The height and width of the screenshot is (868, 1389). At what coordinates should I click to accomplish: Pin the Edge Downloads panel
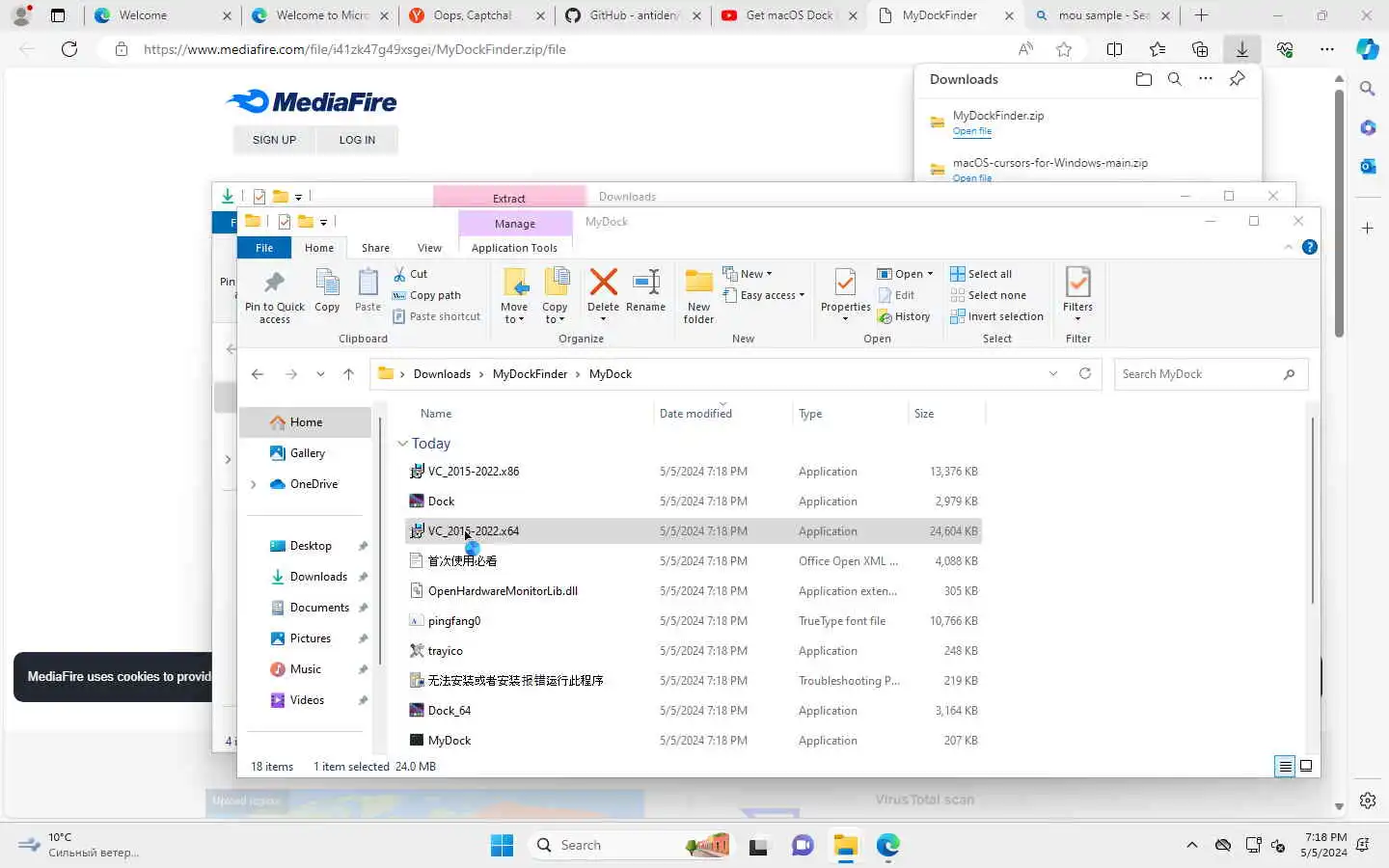pyautogui.click(x=1237, y=79)
